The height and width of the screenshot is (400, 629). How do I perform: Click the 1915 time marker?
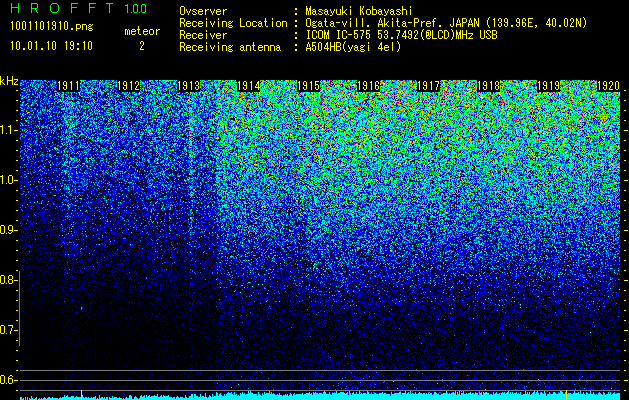308,86
